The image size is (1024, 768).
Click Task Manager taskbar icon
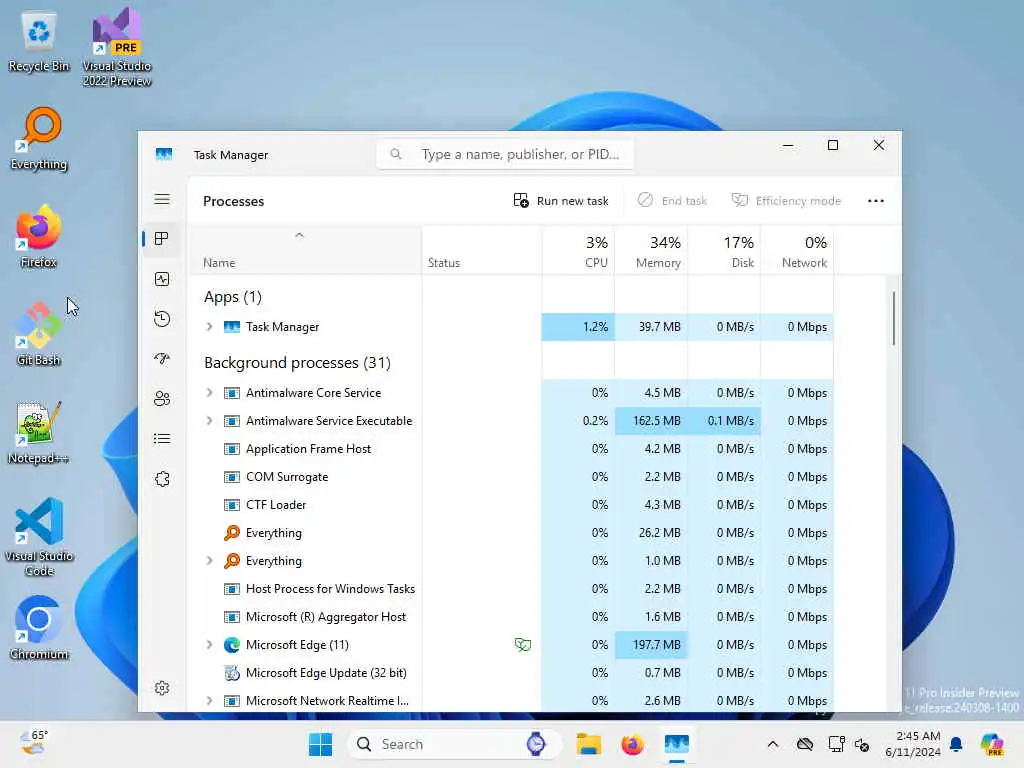677,744
